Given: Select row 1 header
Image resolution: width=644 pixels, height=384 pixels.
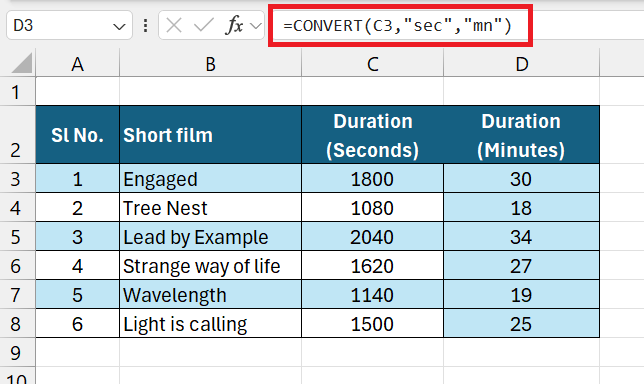Looking at the screenshot, I should click(x=17, y=91).
